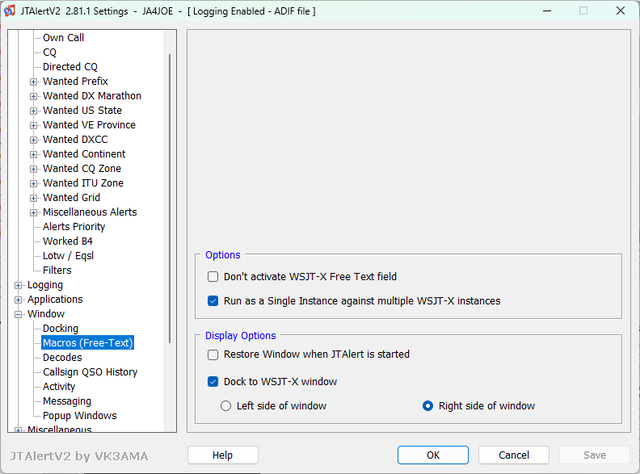Close the JTAlert settings window

(x=620, y=11)
